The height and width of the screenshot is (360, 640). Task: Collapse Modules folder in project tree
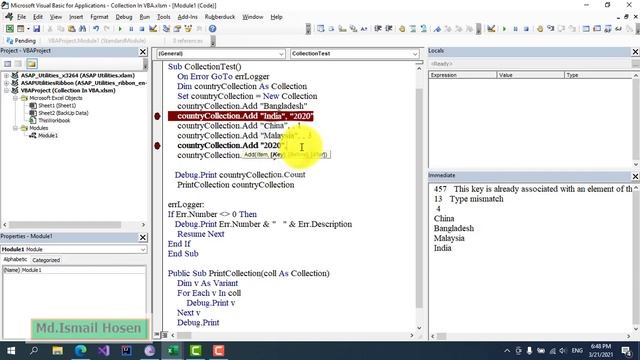(15, 128)
